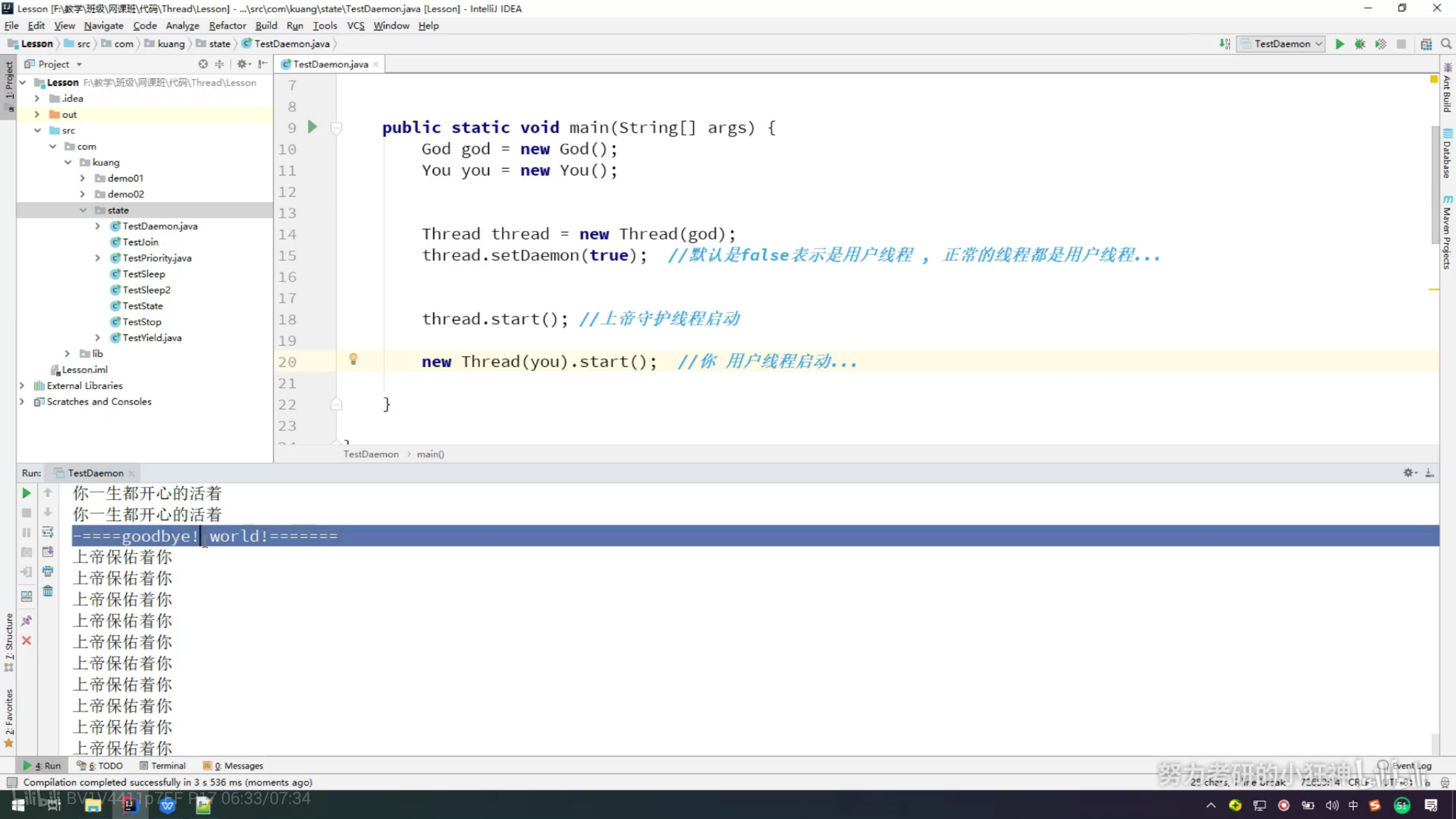Hide the Project tool window

(x=263, y=64)
